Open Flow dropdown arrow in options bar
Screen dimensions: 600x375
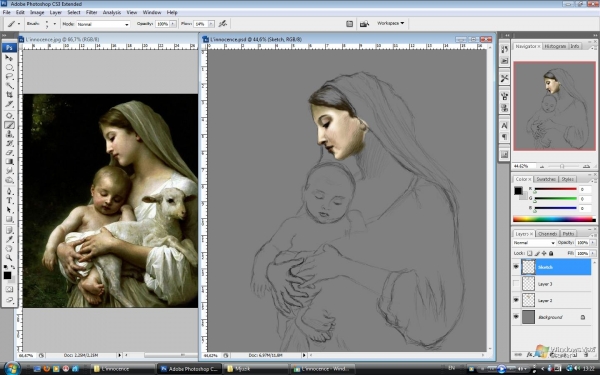[x=211, y=24]
